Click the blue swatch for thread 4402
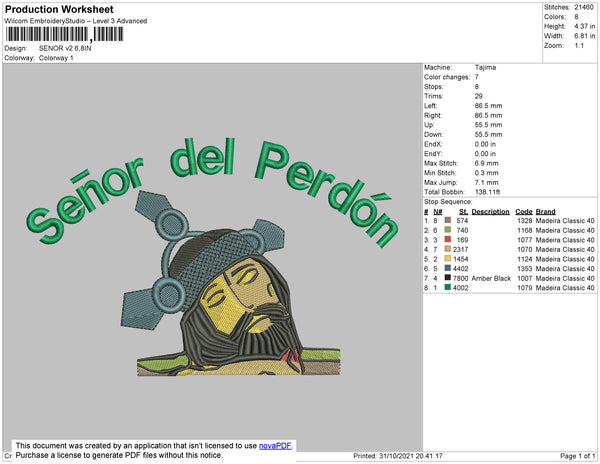 [x=447, y=268]
